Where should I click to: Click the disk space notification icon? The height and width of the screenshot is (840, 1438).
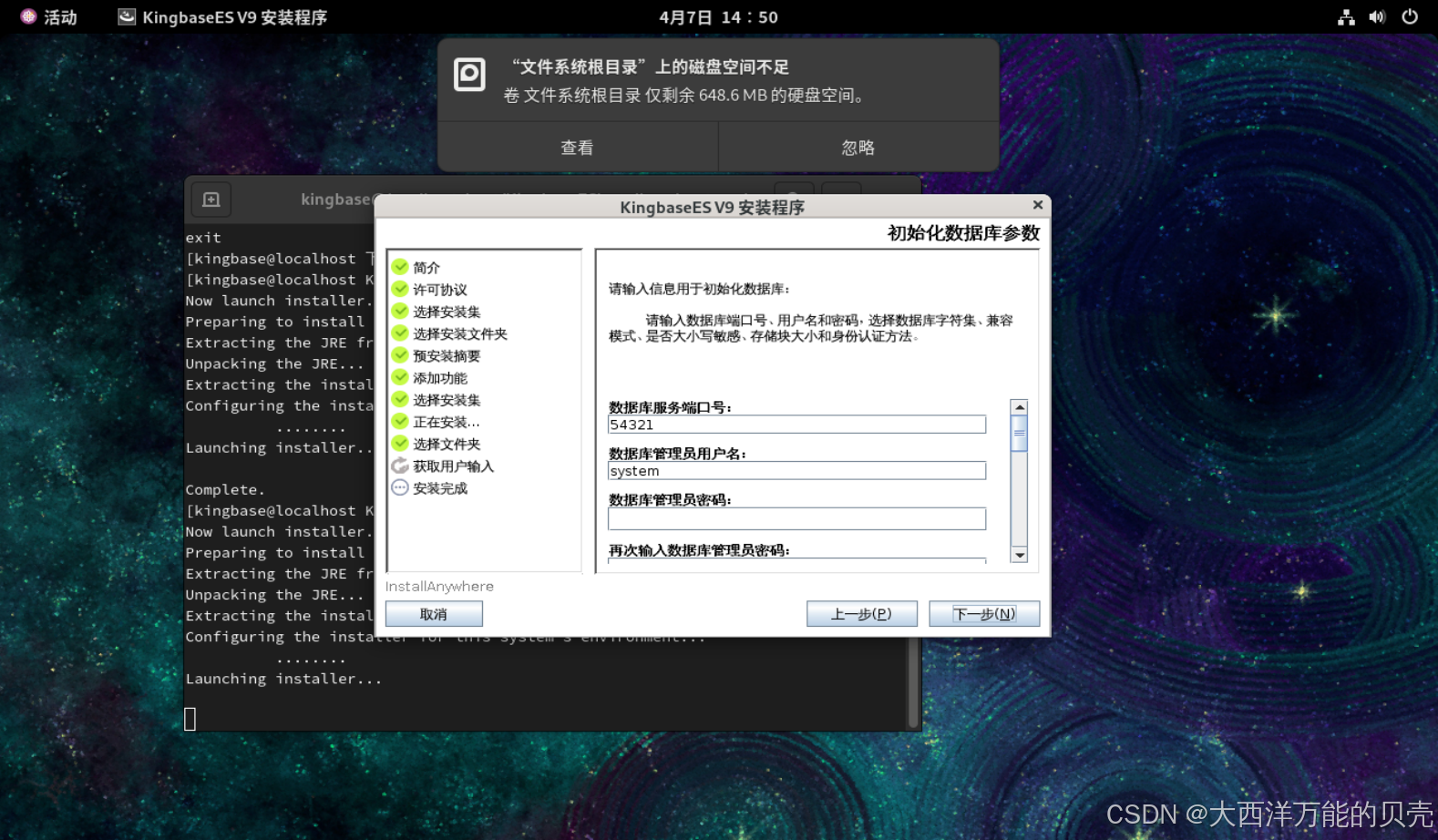(470, 75)
